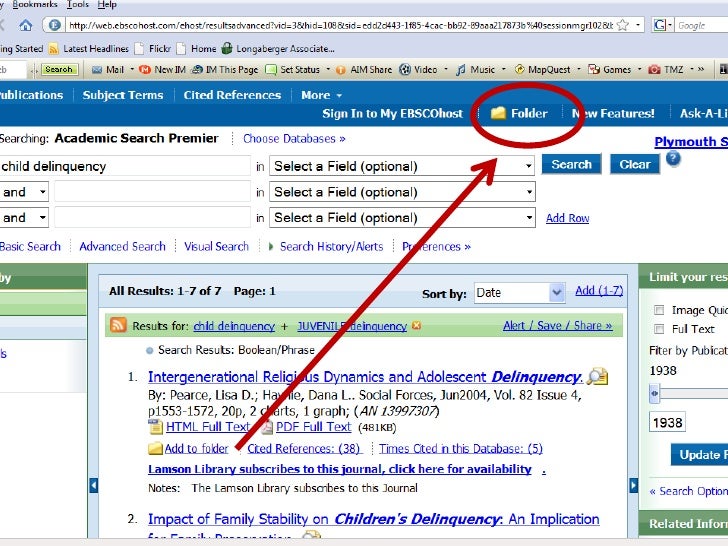Open the Bookmarks menu
728x546 pixels.
click(35, 5)
